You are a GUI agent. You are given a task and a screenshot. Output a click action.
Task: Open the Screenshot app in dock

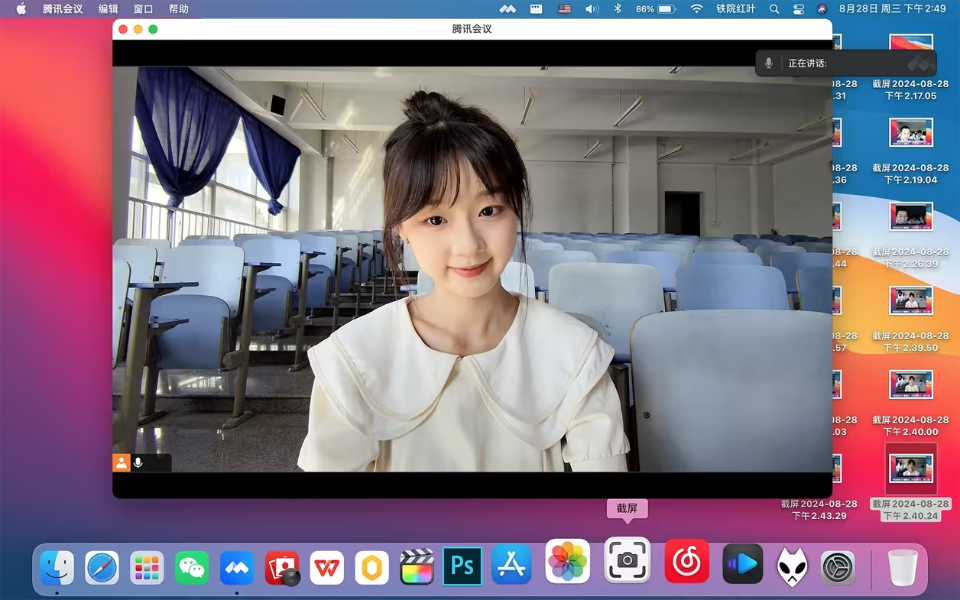pyautogui.click(x=627, y=560)
